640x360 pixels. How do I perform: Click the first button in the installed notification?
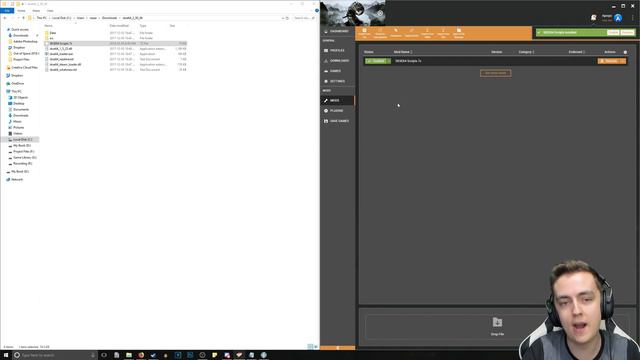pyautogui.click(x=613, y=32)
